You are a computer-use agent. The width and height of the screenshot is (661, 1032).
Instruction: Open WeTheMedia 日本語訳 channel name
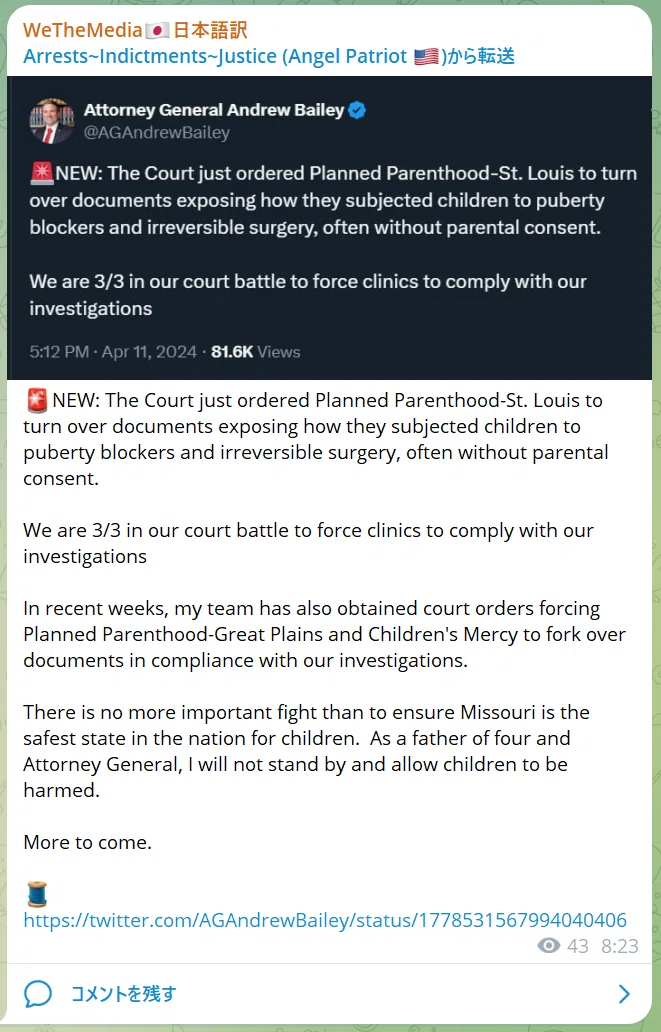pyautogui.click(x=135, y=30)
